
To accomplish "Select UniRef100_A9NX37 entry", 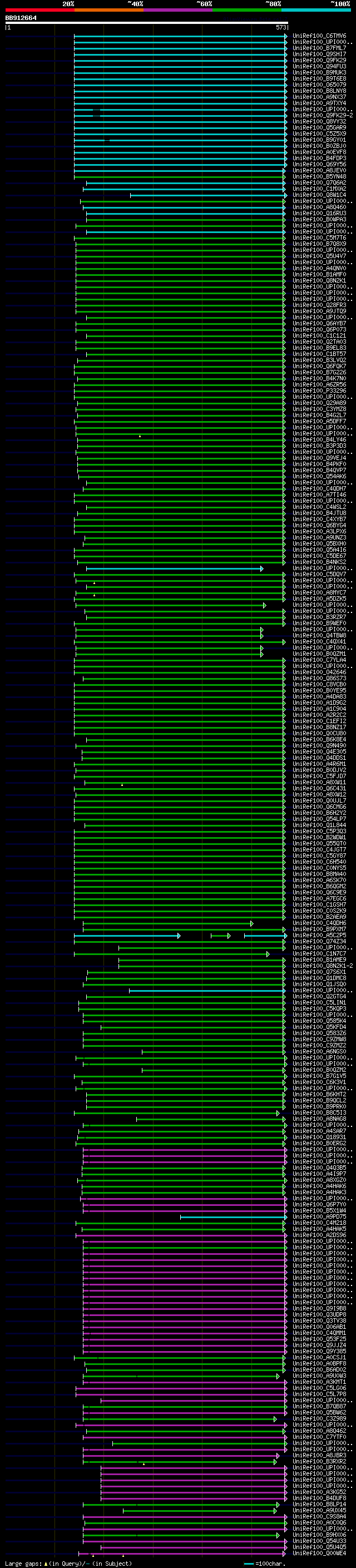I will tap(319, 97).
